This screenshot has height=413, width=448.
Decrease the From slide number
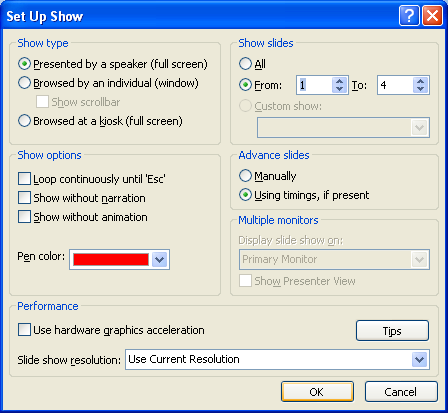tap(340, 89)
